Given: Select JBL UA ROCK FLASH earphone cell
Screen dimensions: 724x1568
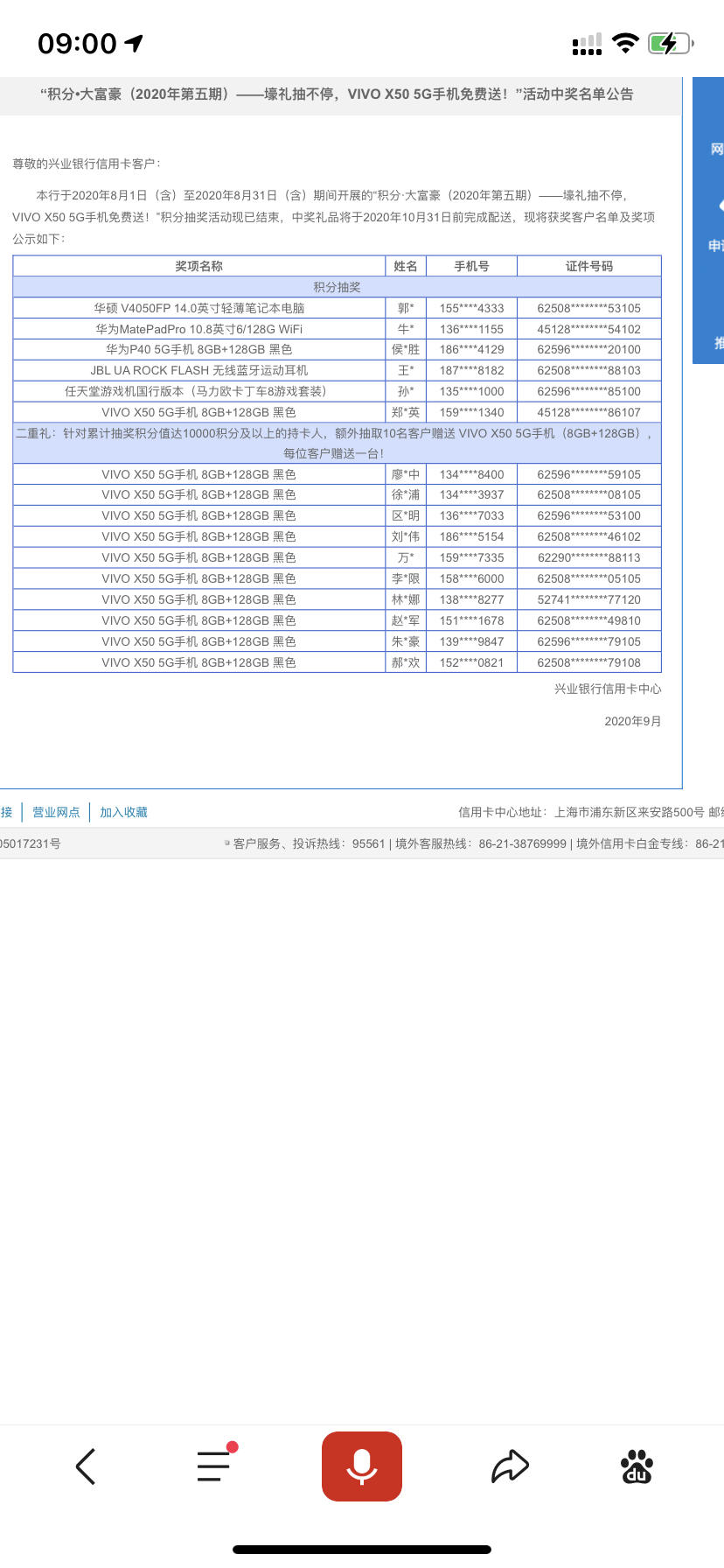Looking at the screenshot, I should [x=199, y=370].
